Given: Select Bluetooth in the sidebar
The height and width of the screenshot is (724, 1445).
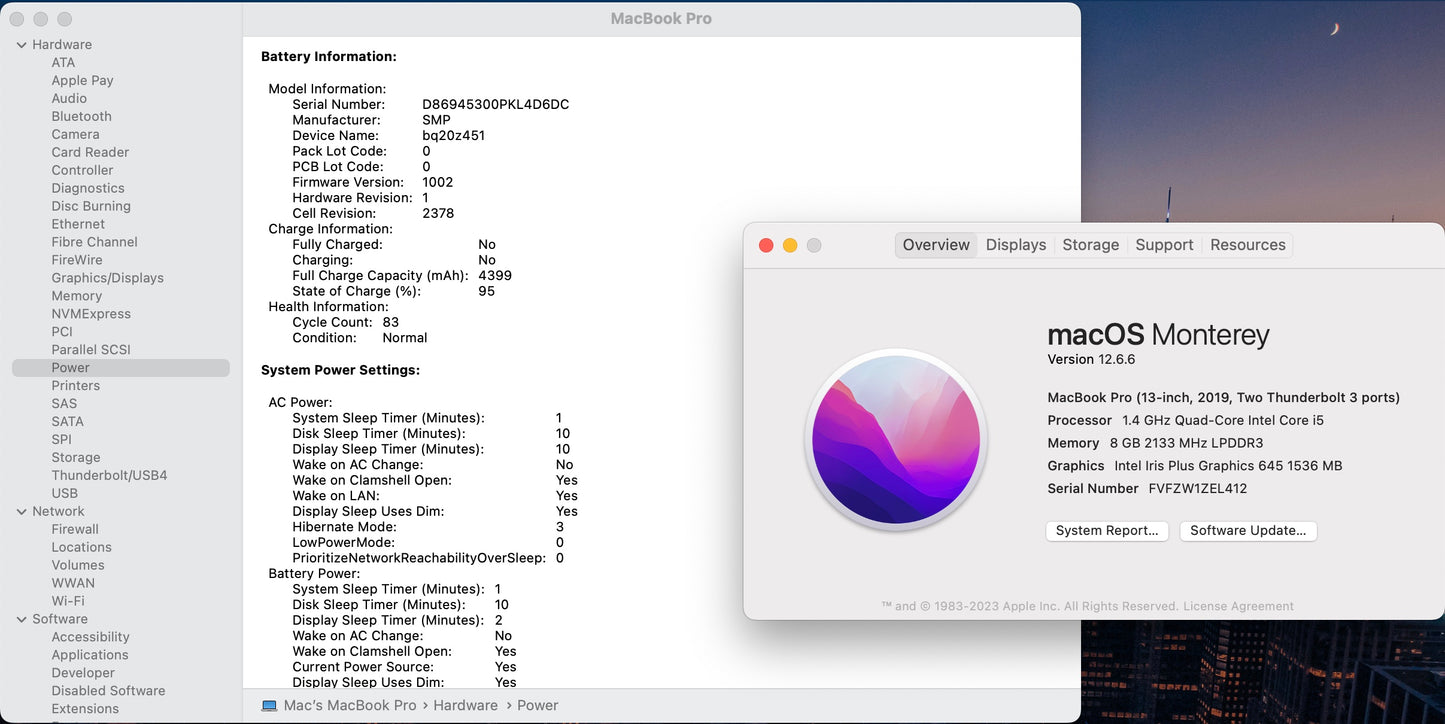Looking at the screenshot, I should coord(81,116).
